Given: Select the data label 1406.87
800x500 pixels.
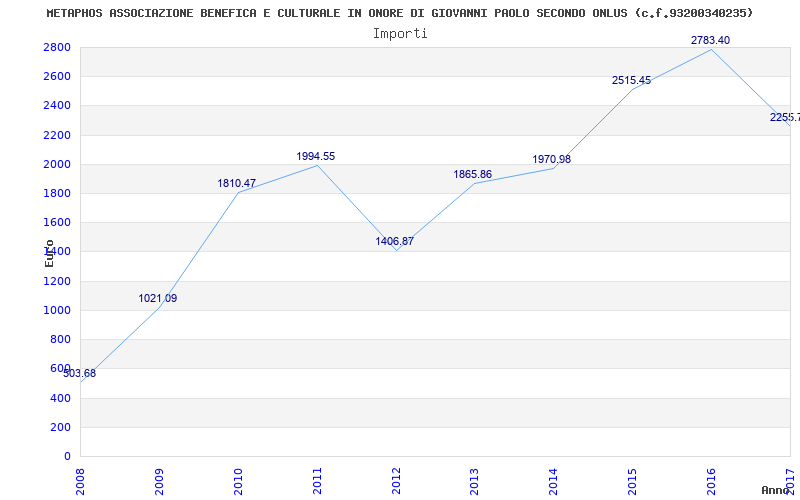Looking at the screenshot, I should click(394, 241).
